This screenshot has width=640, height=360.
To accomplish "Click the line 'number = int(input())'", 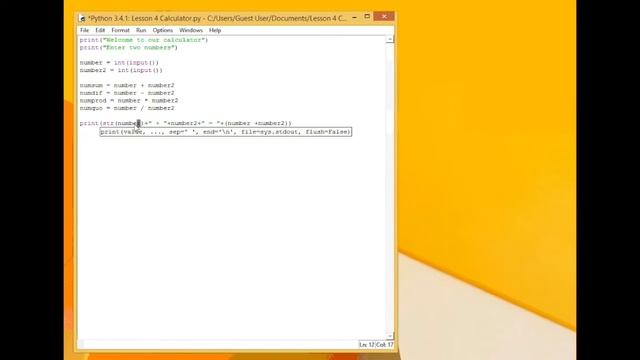I will [119, 62].
